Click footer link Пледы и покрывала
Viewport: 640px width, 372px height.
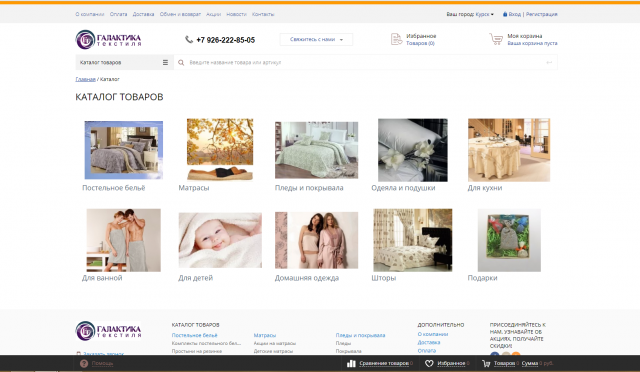(360, 335)
